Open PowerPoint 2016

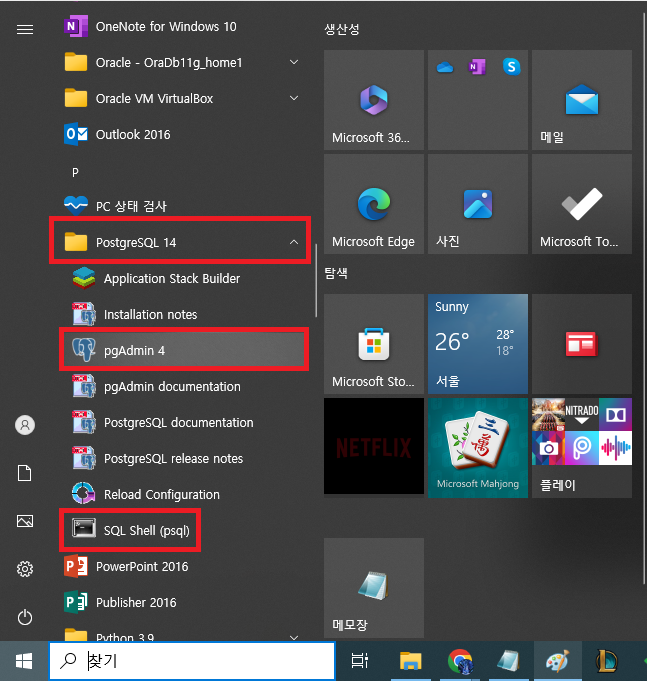182,566
